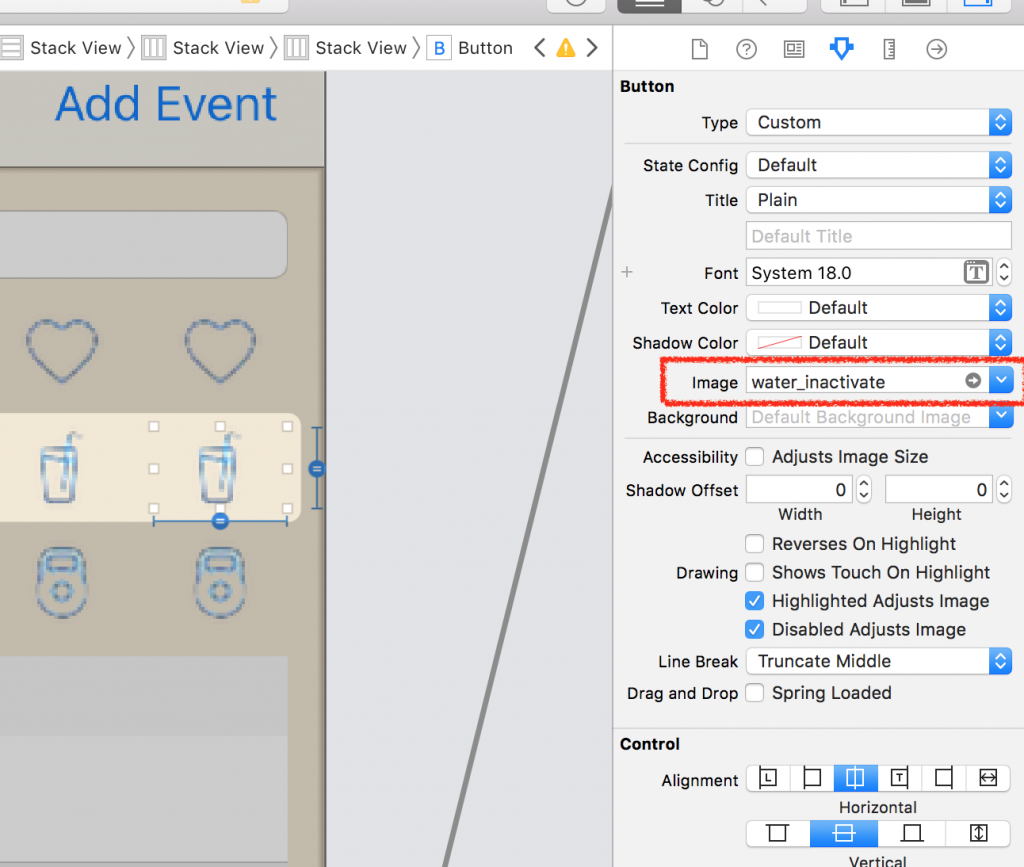Click the Text Color swatch
1024x867 pixels.
point(779,307)
